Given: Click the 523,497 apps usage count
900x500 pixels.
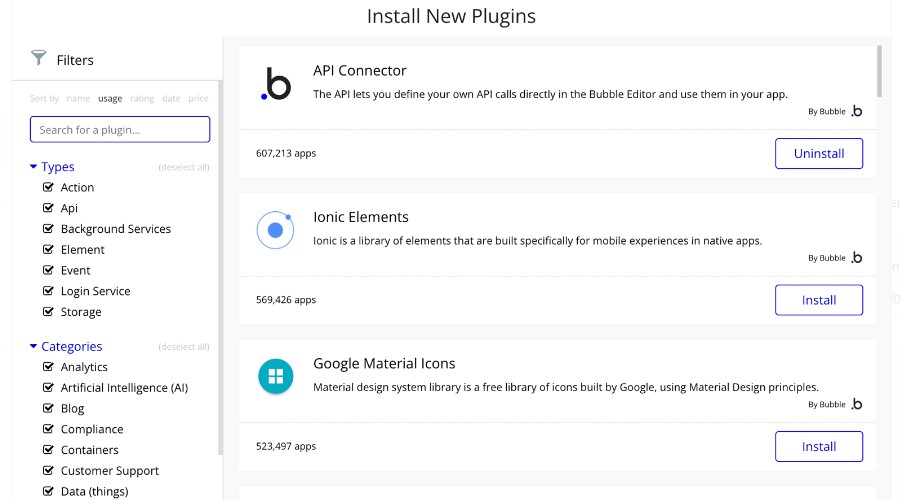Looking at the screenshot, I should 286,446.
